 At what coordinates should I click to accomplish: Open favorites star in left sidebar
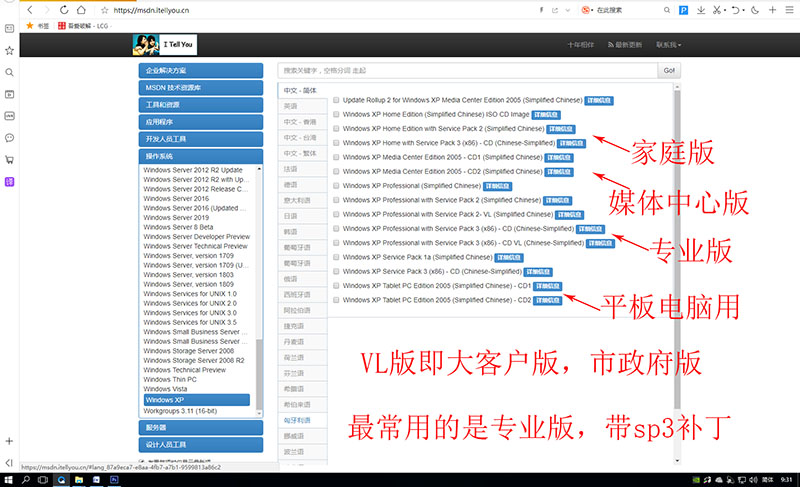tap(9, 50)
